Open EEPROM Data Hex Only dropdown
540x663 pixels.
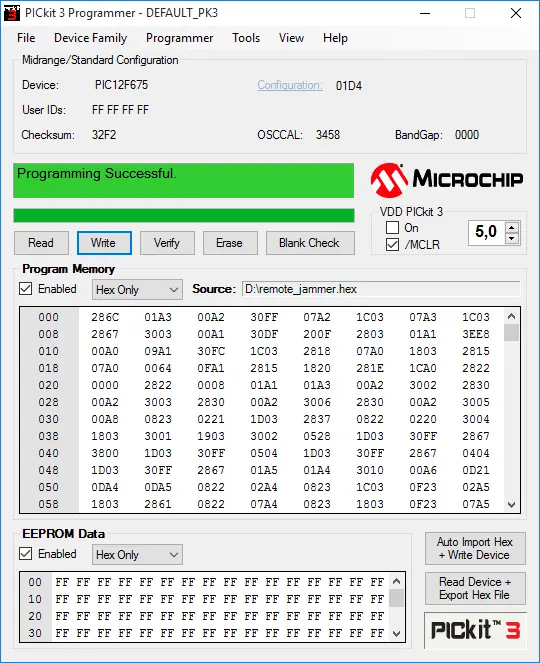tap(137, 554)
